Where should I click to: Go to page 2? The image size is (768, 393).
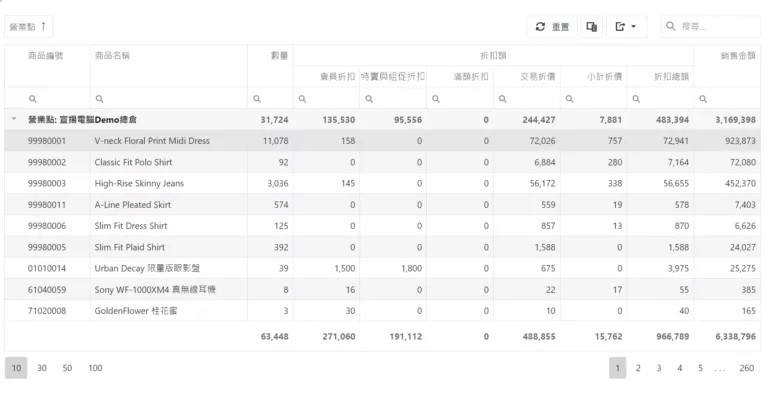(x=638, y=368)
